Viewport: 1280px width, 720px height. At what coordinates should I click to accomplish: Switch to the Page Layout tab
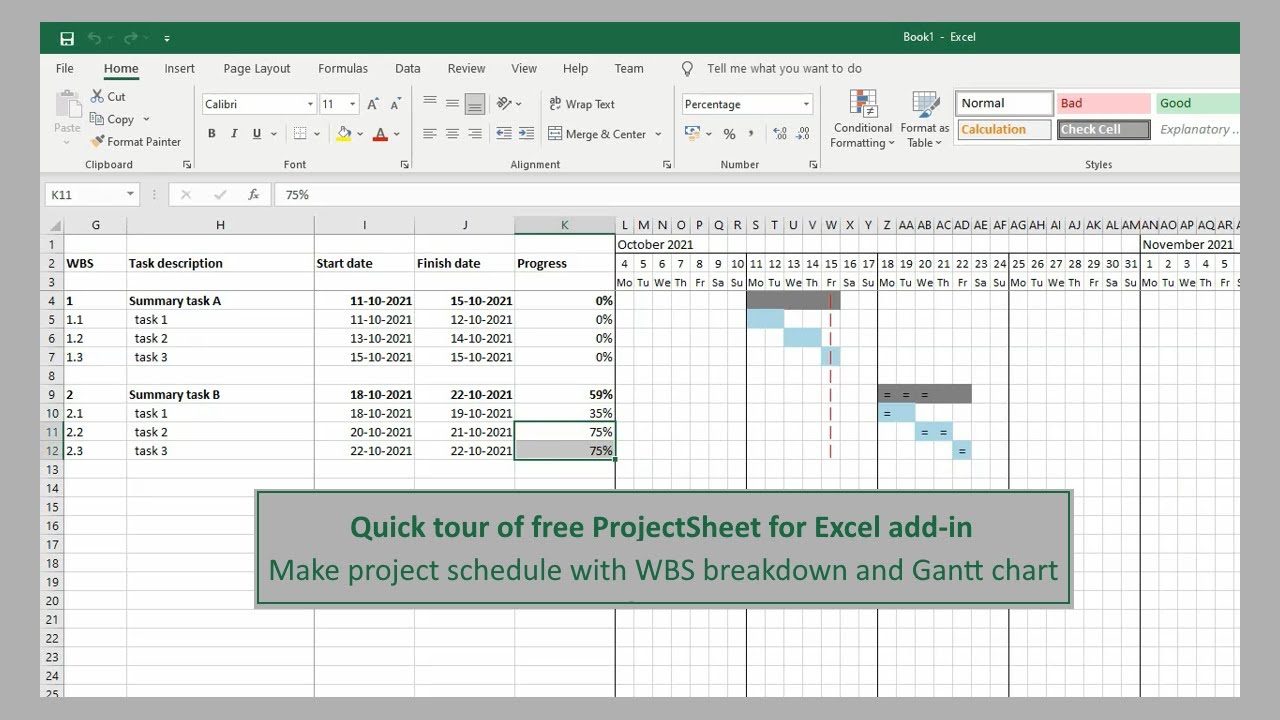[257, 69]
